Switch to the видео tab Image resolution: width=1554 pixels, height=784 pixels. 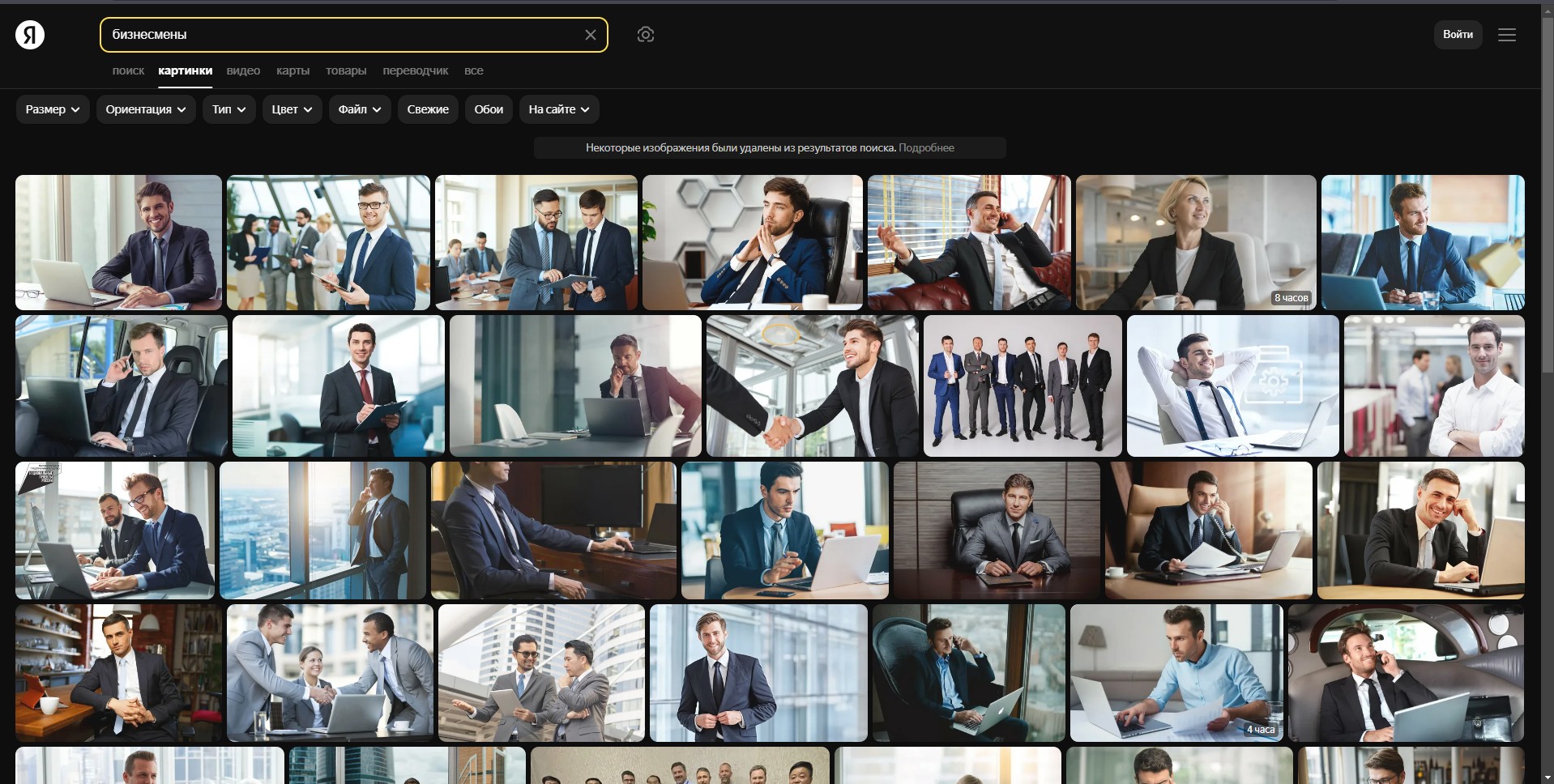(243, 70)
